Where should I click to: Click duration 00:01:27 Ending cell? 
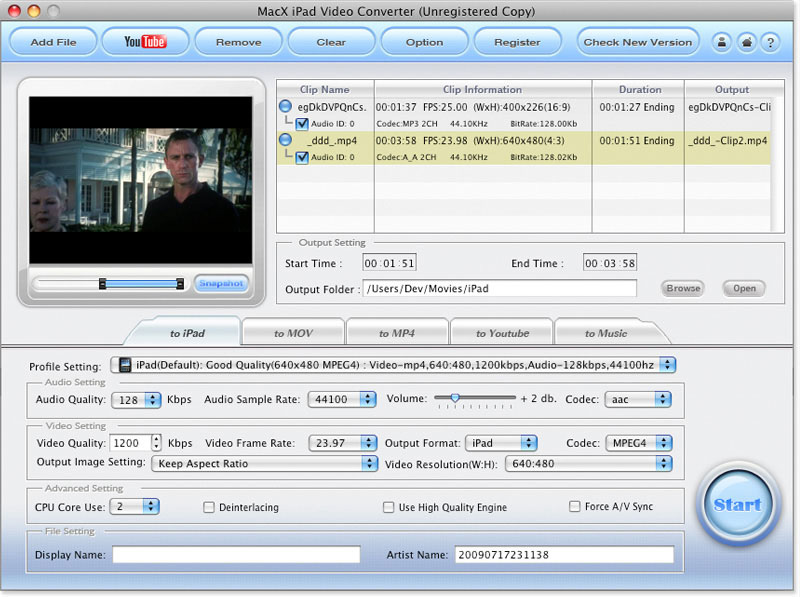point(637,107)
